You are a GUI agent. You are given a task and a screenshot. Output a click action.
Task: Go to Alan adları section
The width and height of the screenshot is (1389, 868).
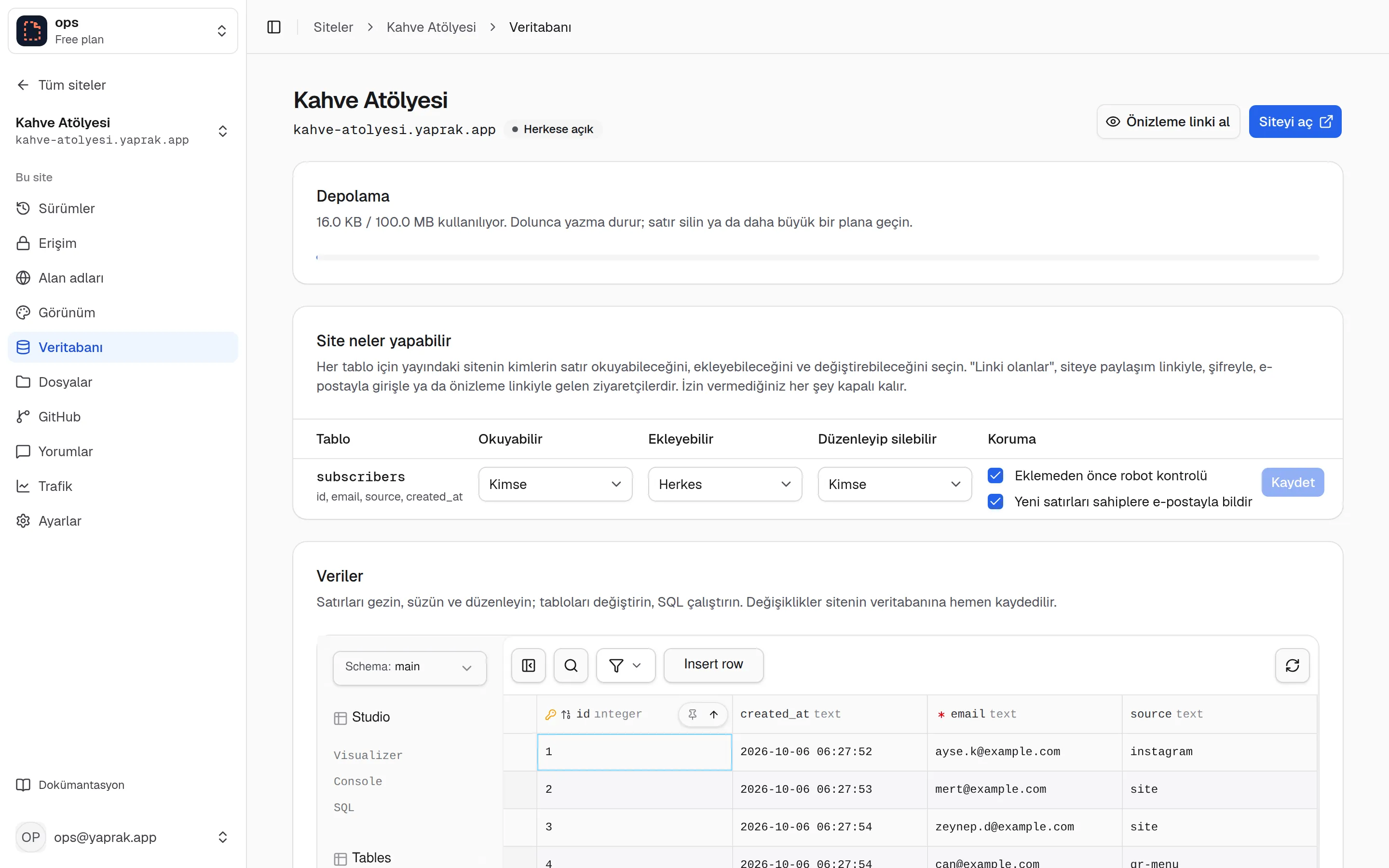tap(123, 278)
